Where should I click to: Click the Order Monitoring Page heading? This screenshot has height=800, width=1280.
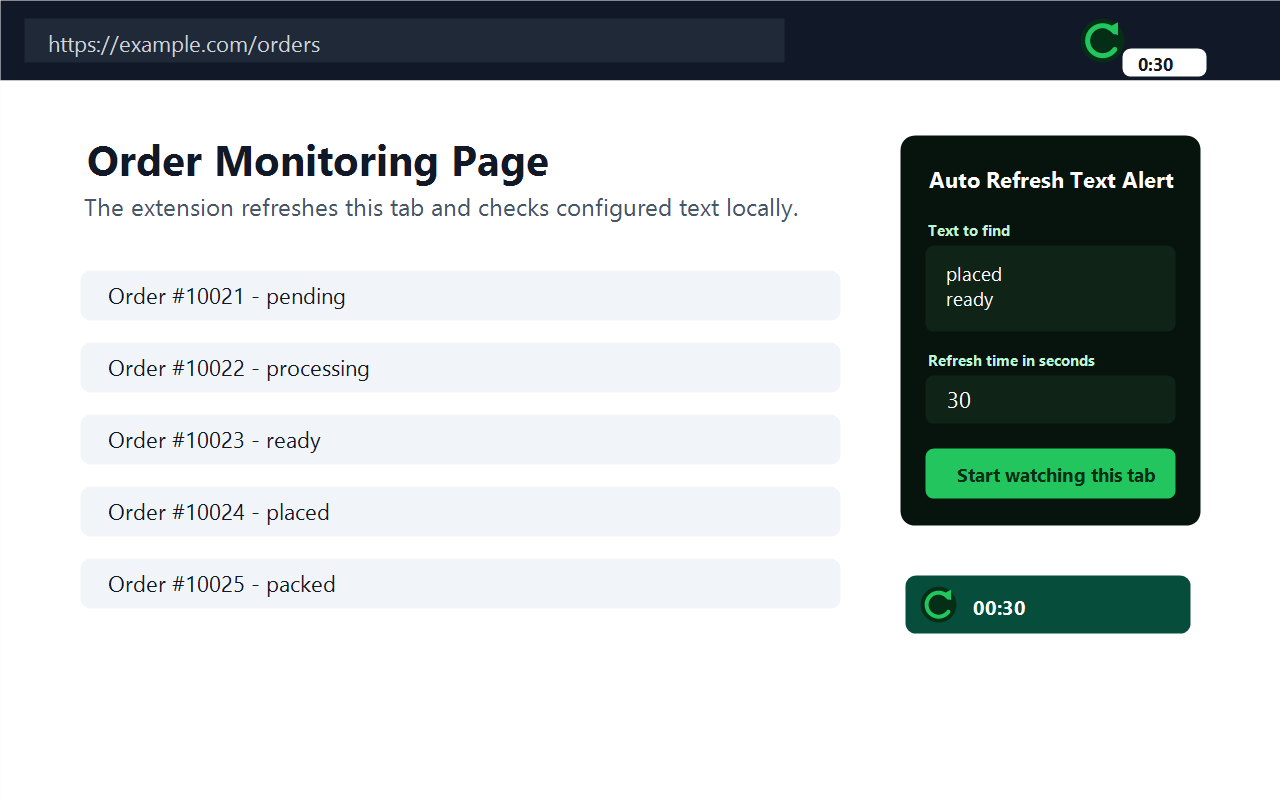pyautogui.click(x=318, y=161)
